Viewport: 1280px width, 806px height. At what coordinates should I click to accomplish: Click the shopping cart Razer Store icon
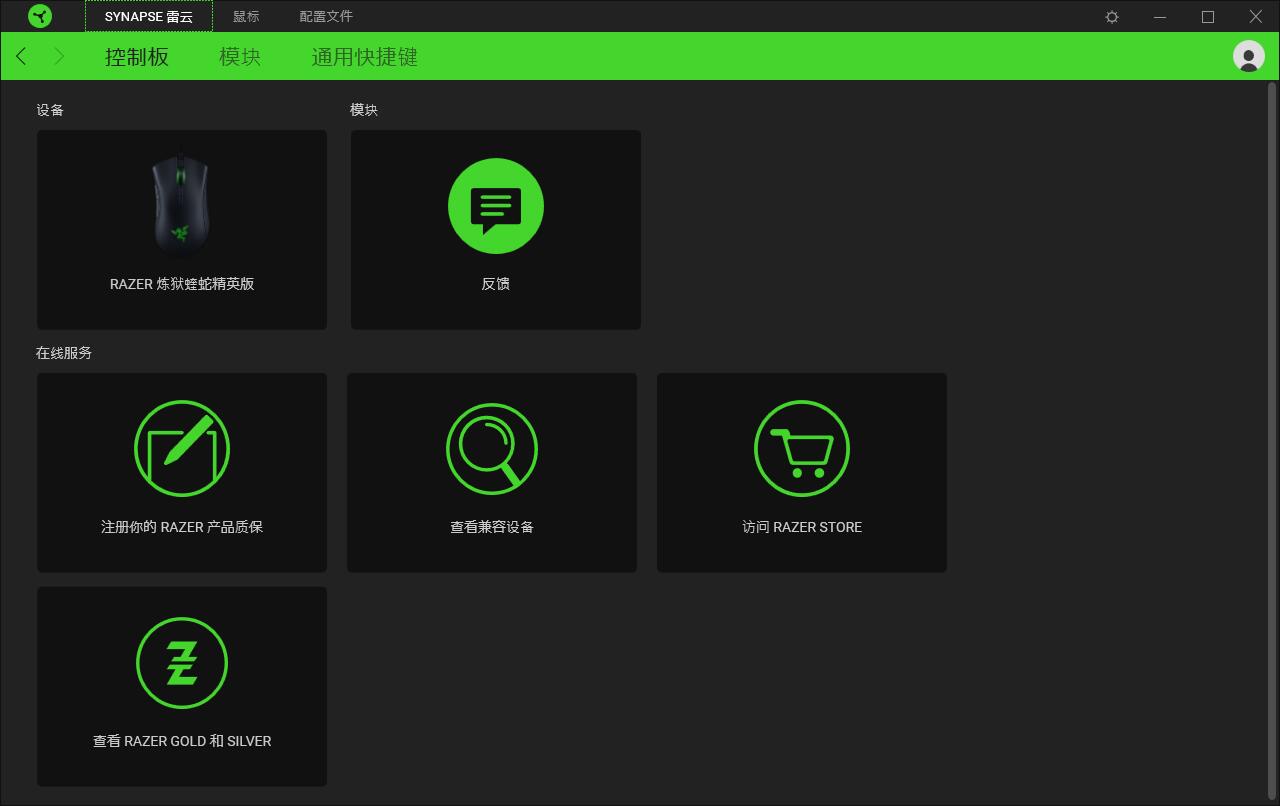pyautogui.click(x=802, y=449)
